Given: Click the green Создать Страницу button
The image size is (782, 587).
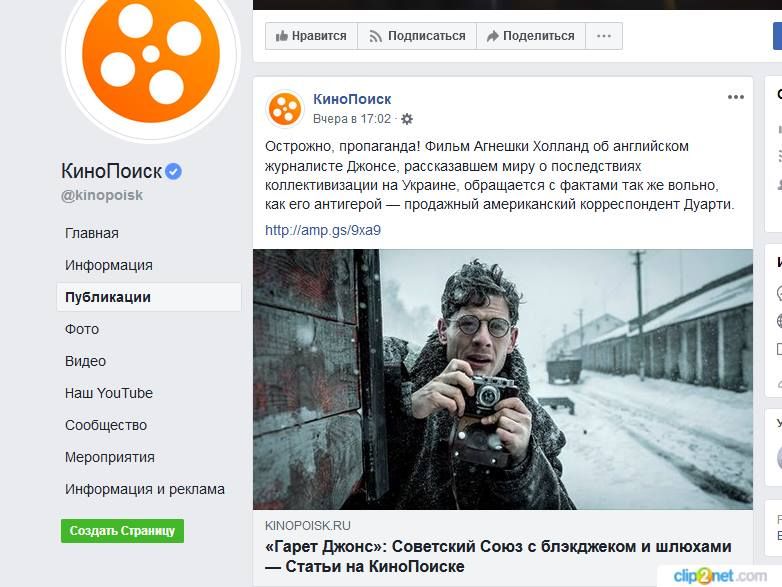Looking at the screenshot, I should 122,531.
